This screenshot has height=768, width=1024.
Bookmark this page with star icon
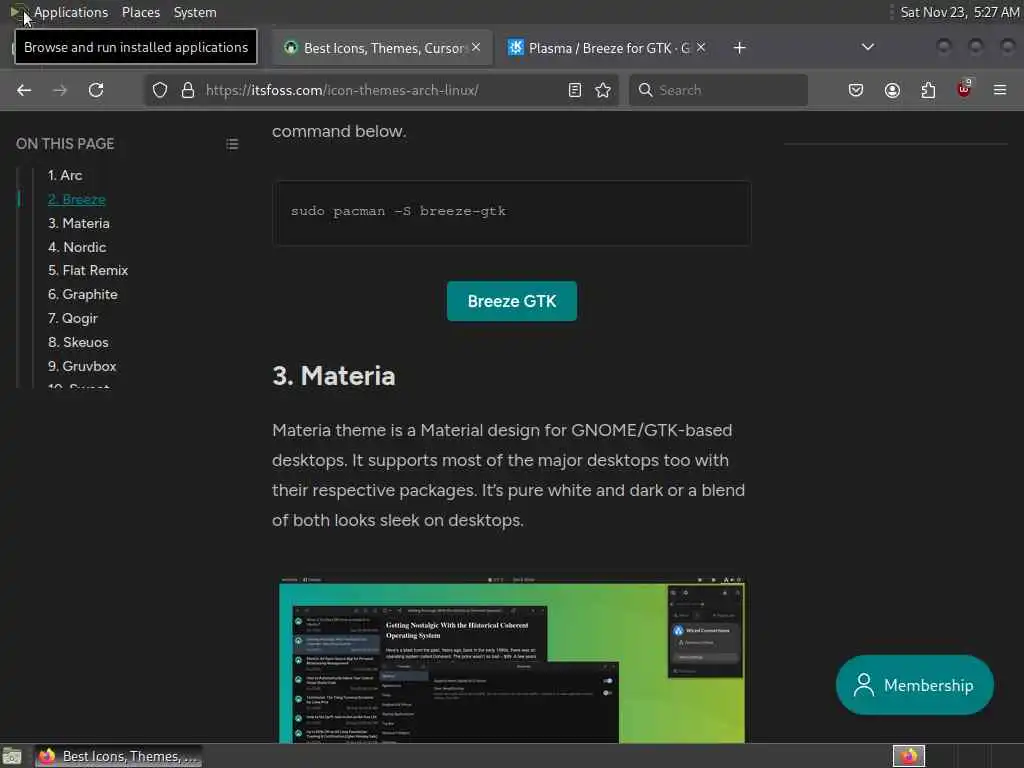[603, 90]
